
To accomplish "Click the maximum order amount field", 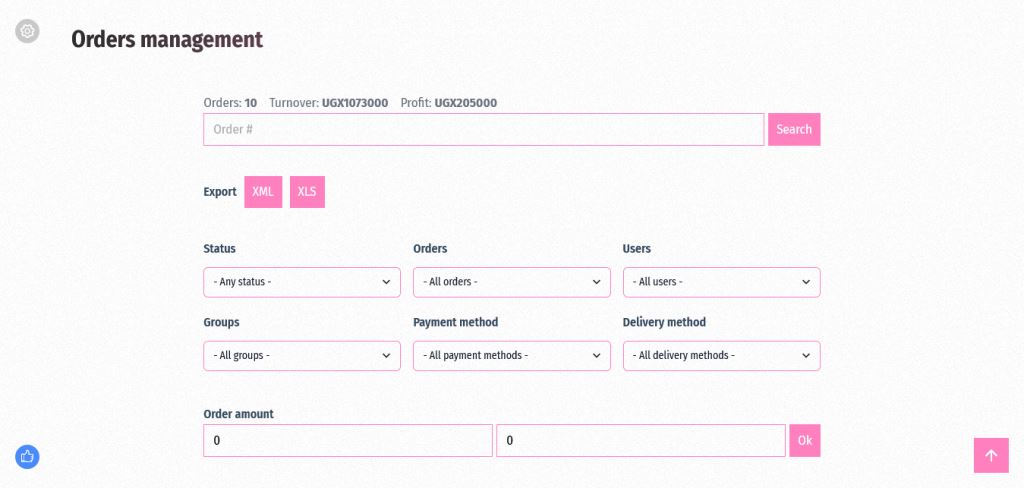I will [640, 441].
